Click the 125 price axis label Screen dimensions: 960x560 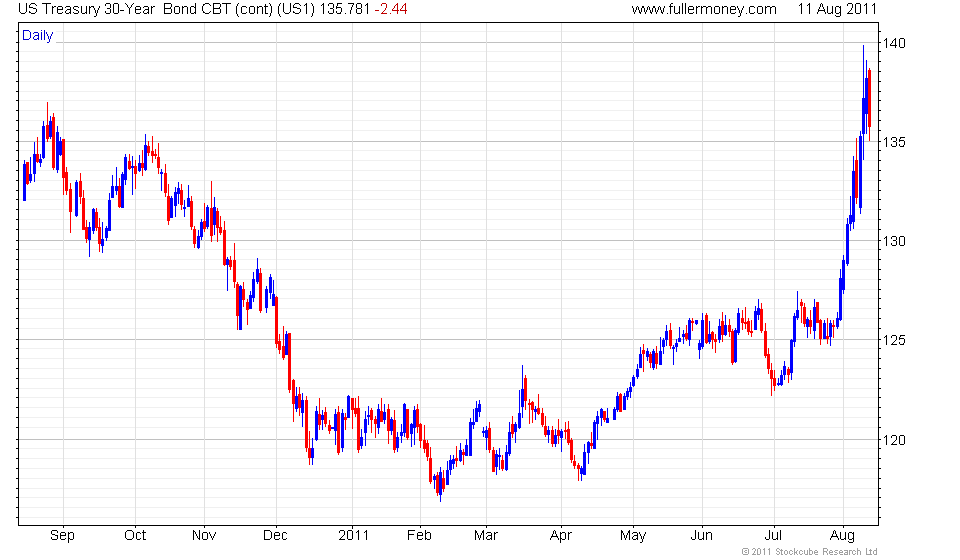(x=893, y=340)
